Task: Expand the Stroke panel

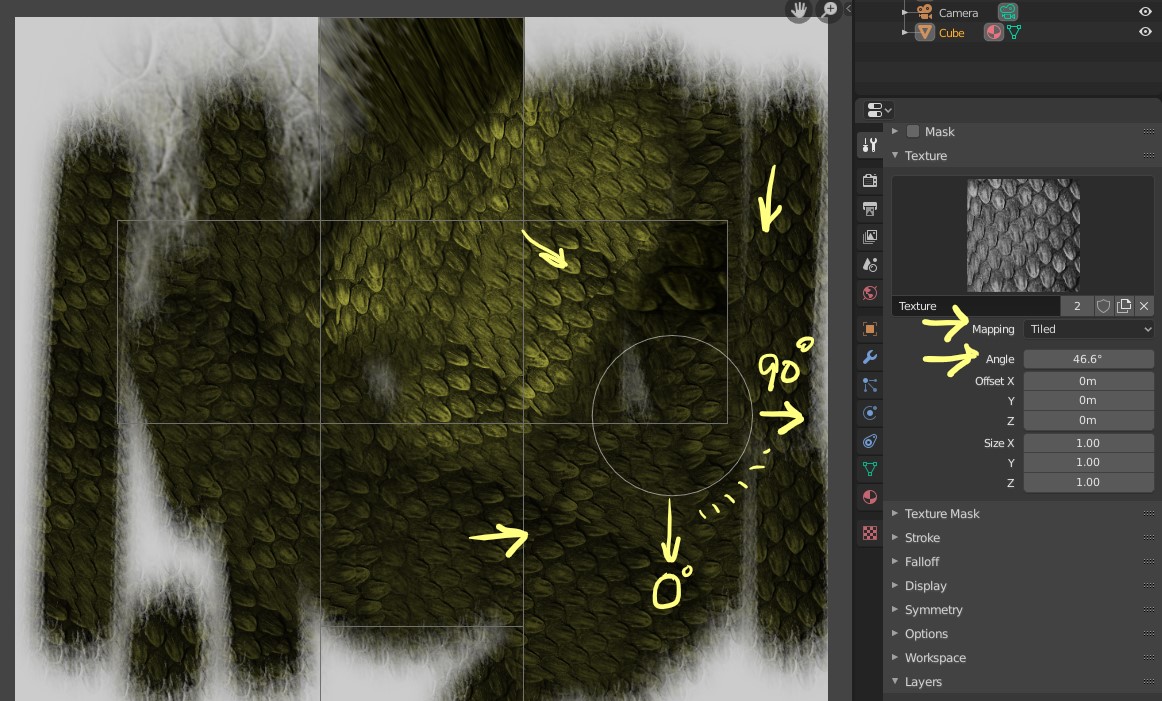Action: coord(922,537)
